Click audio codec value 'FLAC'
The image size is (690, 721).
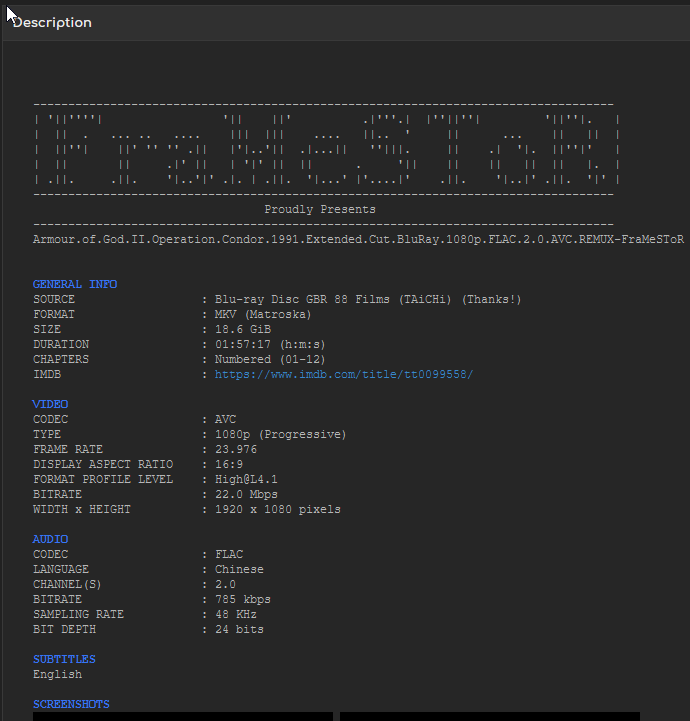pyautogui.click(x=229, y=554)
